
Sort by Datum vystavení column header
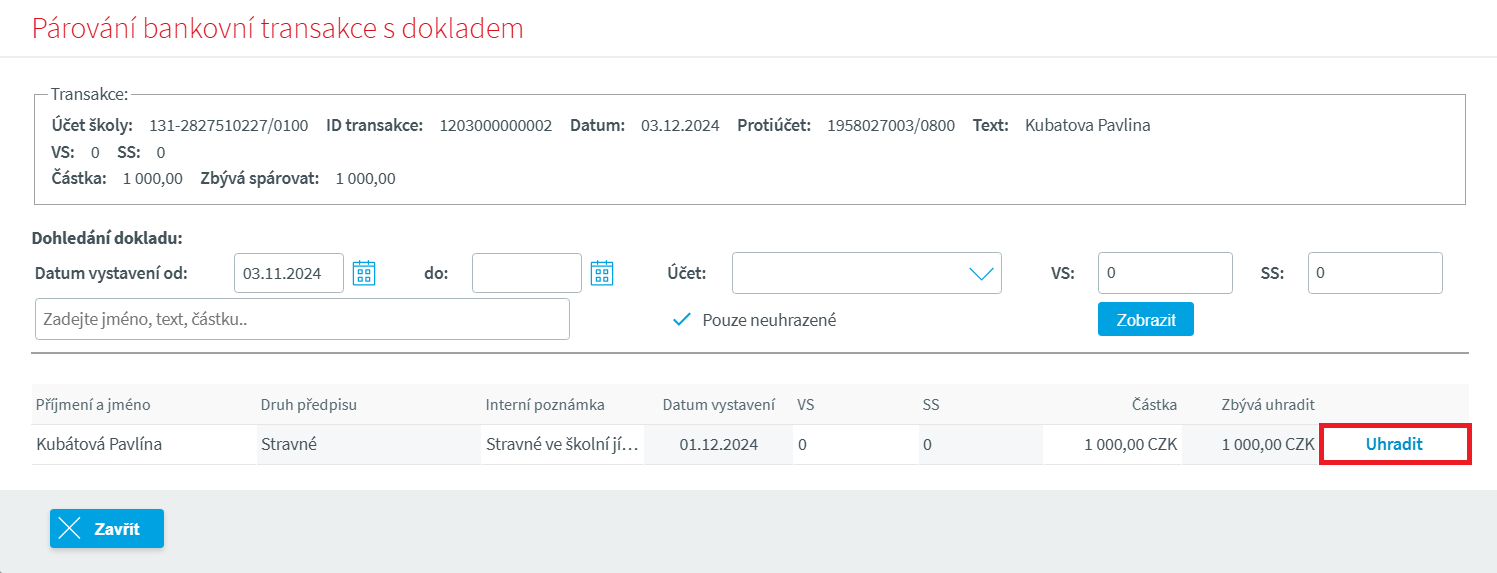718,405
